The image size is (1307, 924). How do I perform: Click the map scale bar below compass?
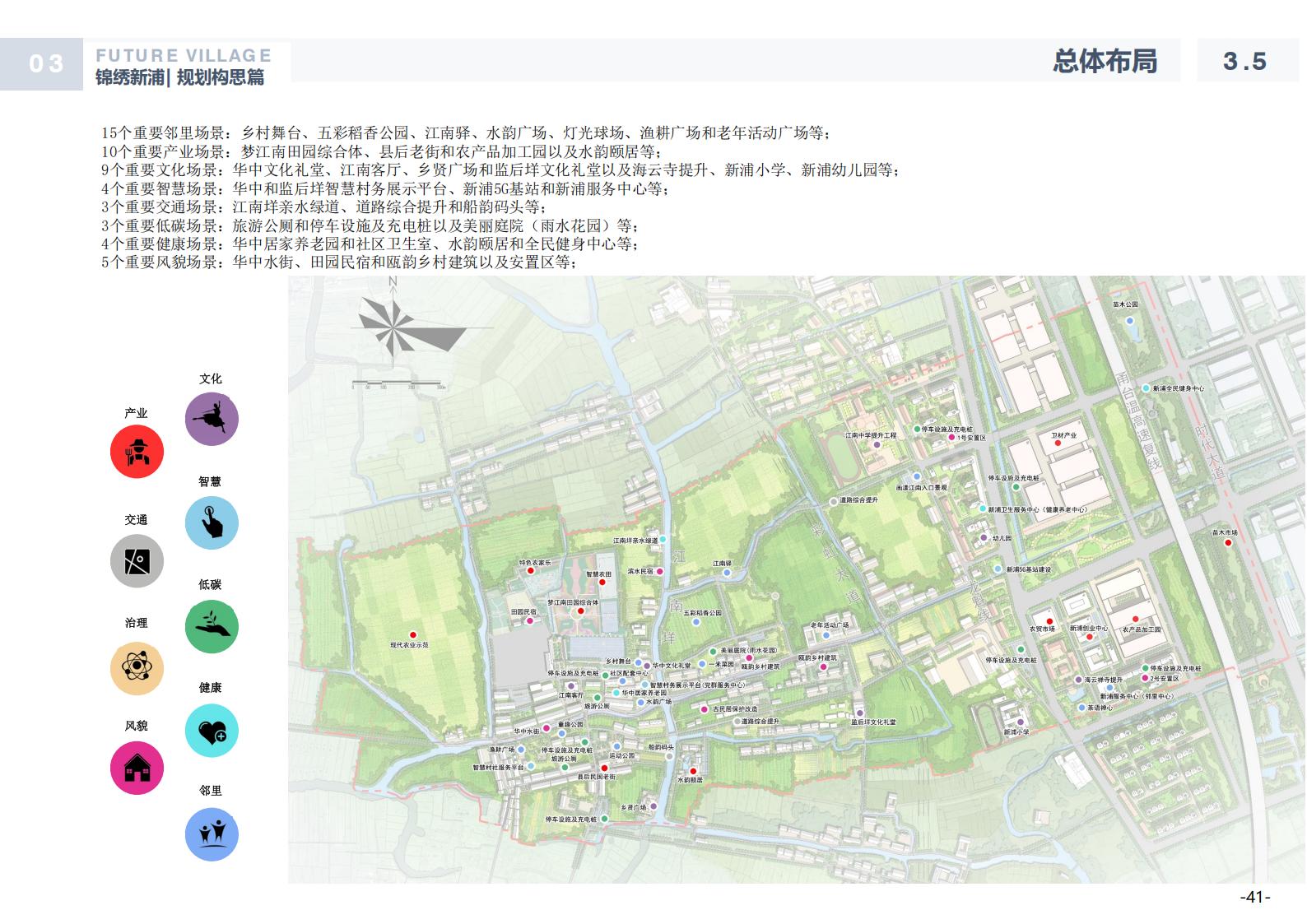coord(399,384)
